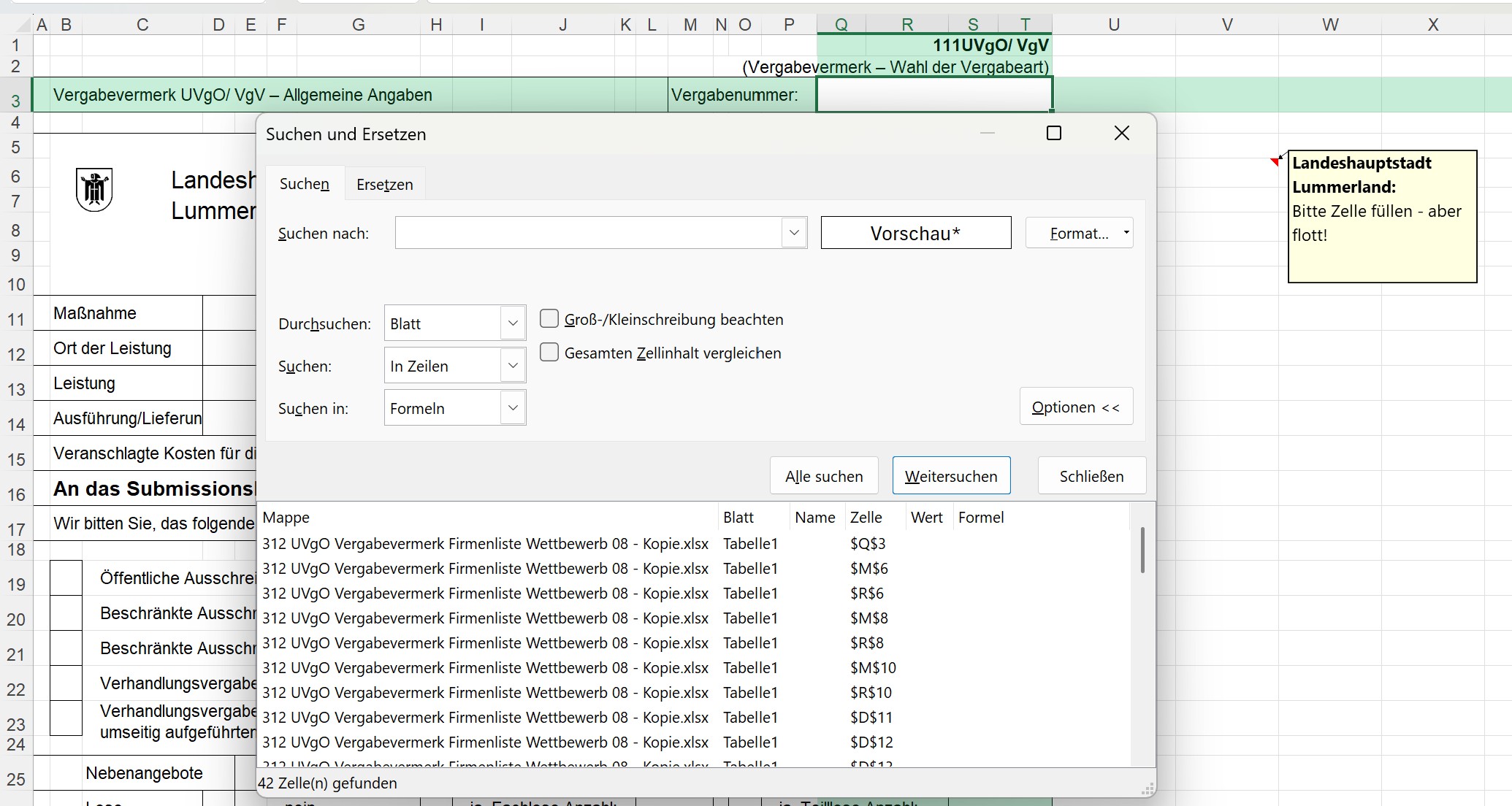This screenshot has height=806, width=1512.
Task: Collapse options with Optionen << button
Action: pos(1075,407)
